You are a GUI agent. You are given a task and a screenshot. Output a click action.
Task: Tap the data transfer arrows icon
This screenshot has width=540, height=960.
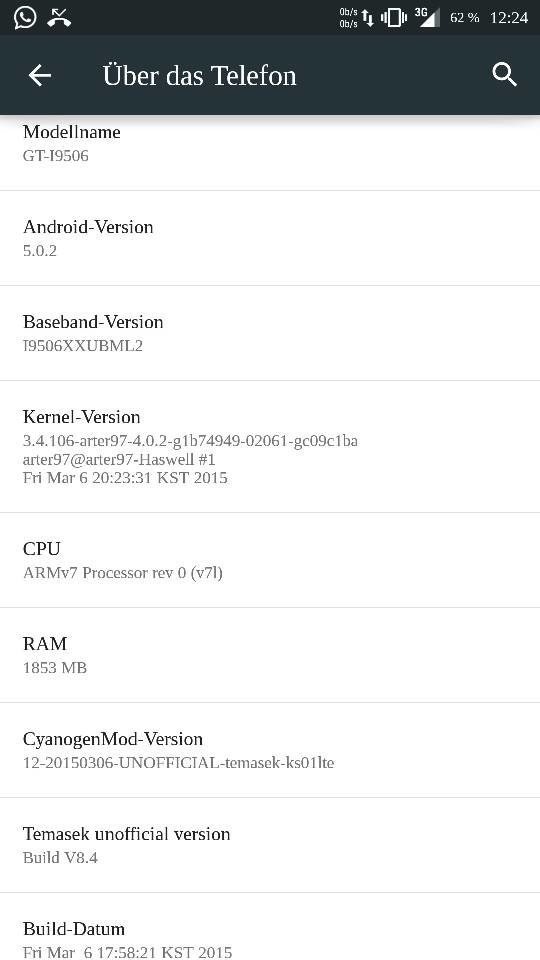(x=368, y=18)
